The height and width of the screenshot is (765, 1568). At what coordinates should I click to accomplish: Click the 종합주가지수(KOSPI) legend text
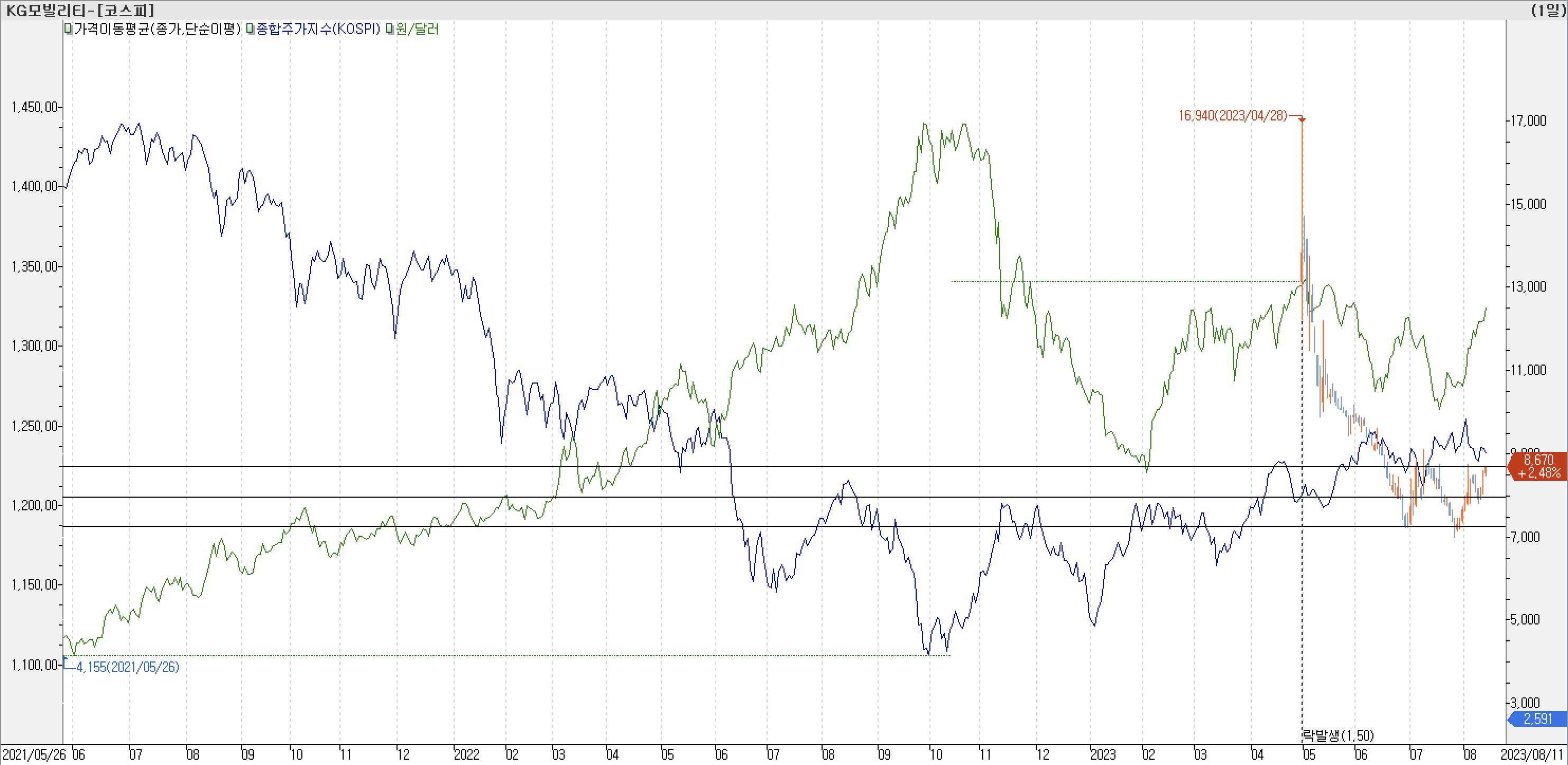point(318,29)
